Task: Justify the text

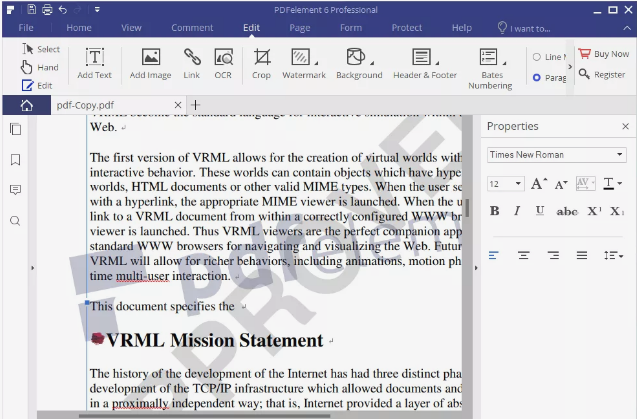Action: (x=582, y=255)
